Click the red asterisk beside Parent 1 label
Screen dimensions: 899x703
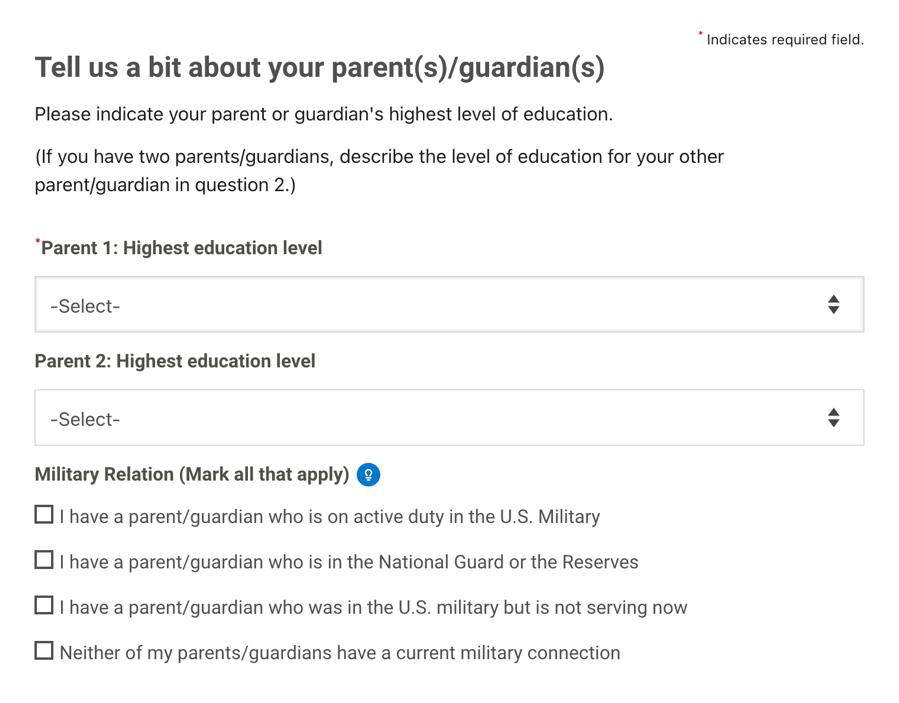pos(38,241)
